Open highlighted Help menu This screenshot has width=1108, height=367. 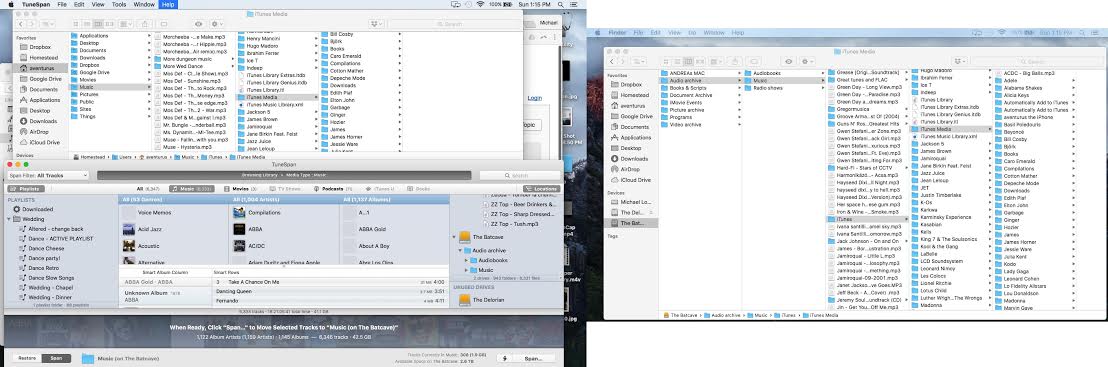tap(168, 4)
